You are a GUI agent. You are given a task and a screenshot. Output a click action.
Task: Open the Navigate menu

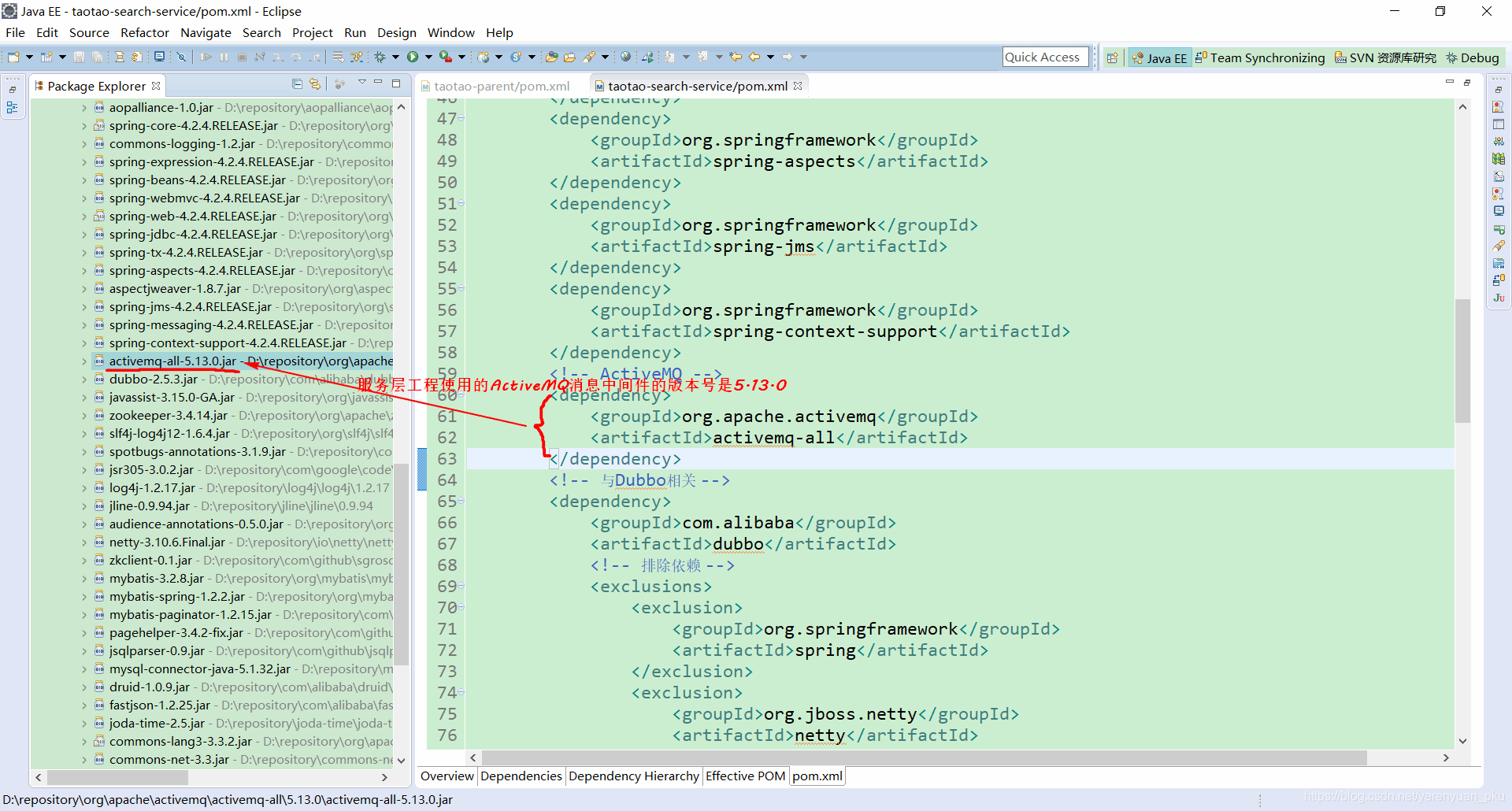[206, 32]
